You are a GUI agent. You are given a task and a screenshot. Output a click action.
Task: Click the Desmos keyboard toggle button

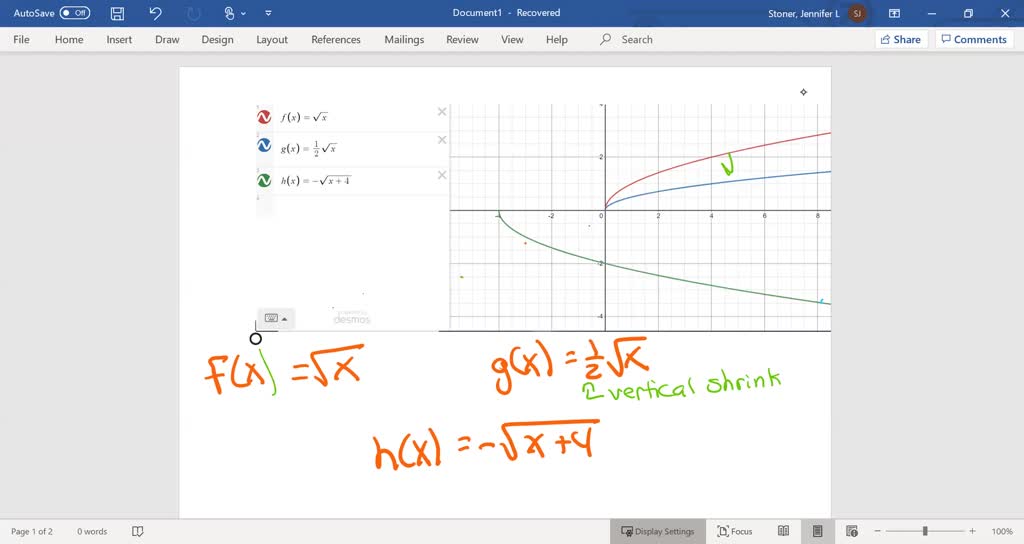point(276,318)
